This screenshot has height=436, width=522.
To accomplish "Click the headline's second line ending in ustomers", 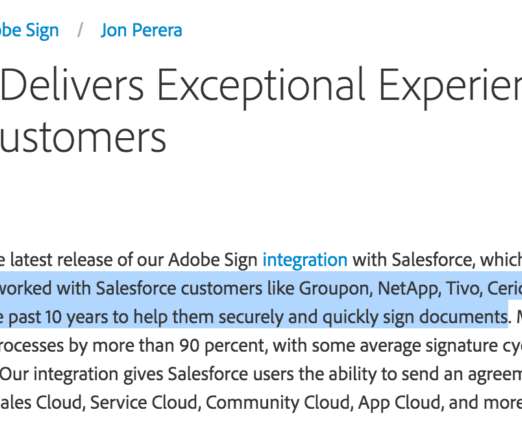I will (x=83, y=138).
